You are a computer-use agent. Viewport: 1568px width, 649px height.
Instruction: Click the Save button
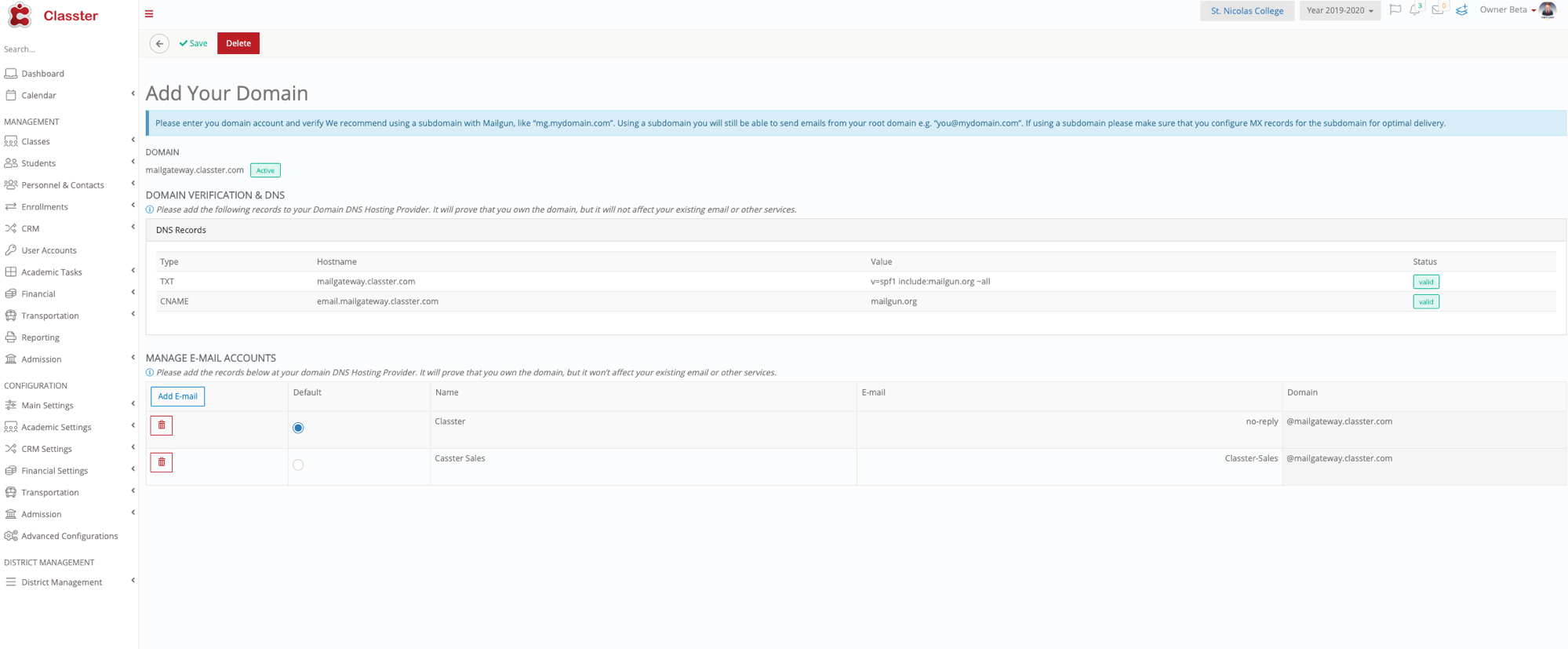pyautogui.click(x=193, y=44)
